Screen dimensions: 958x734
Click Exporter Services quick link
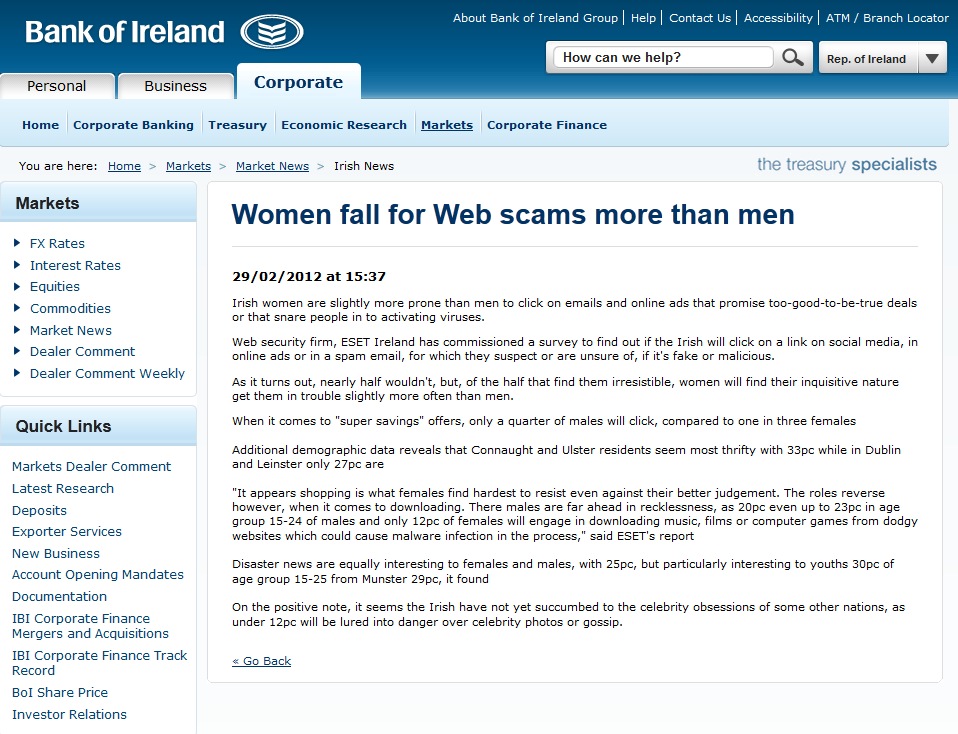coord(67,531)
